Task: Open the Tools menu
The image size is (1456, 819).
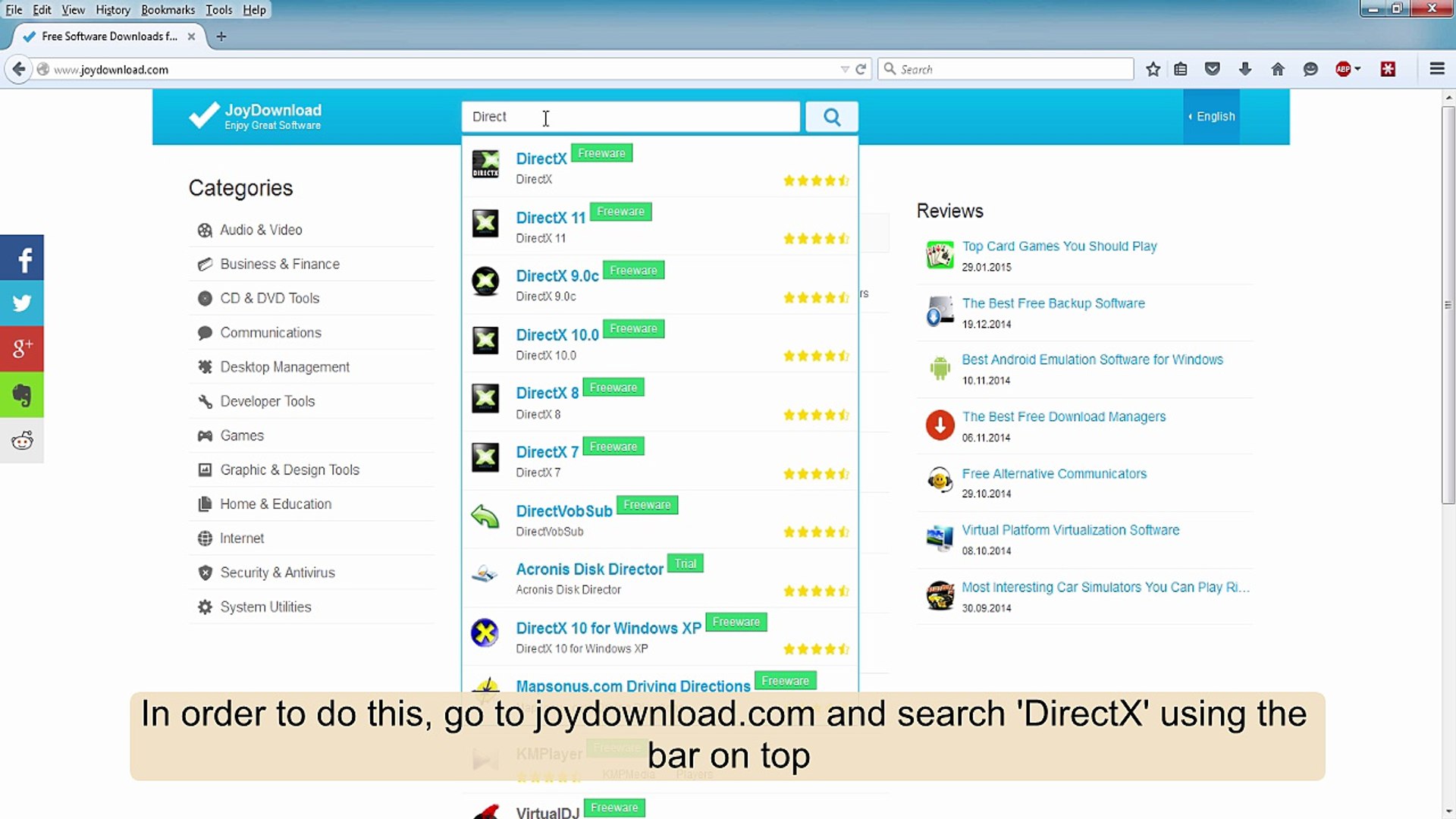Action: [x=218, y=10]
